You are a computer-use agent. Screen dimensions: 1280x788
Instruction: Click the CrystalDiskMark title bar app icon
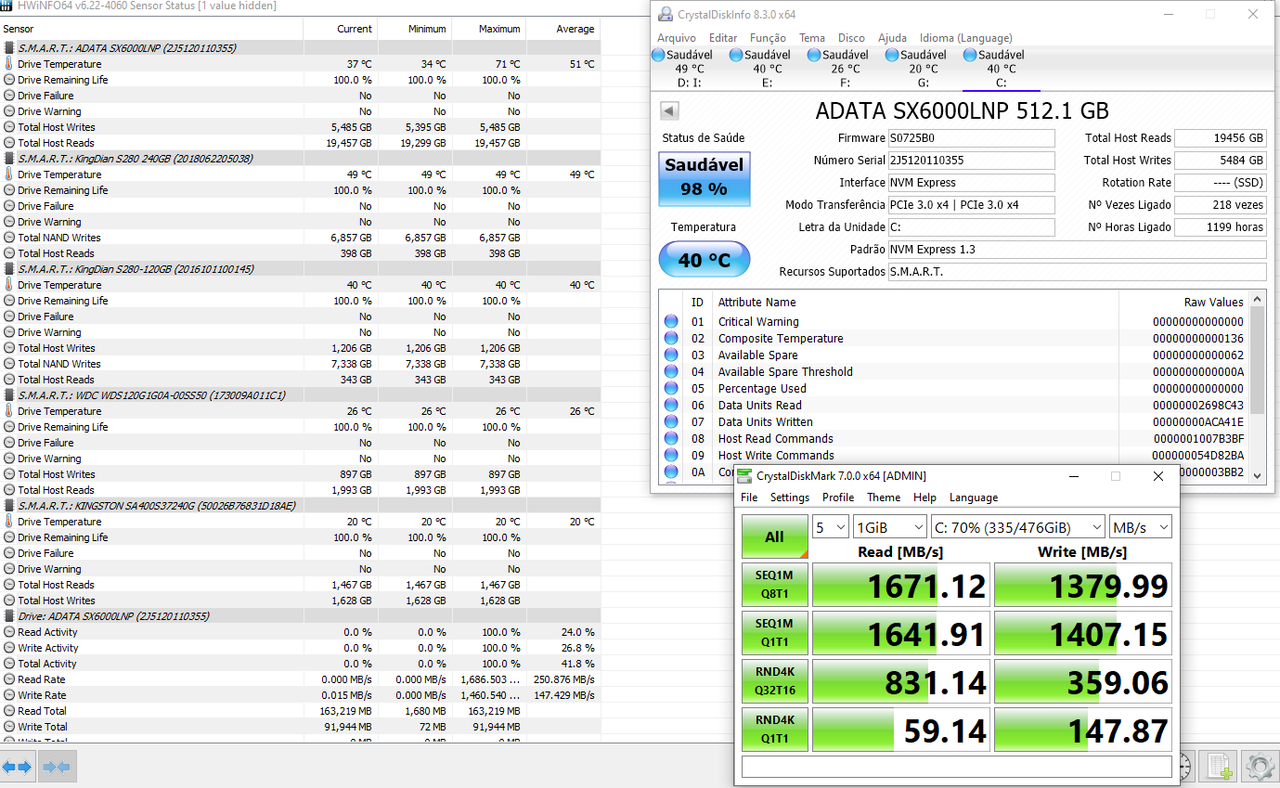pos(744,476)
